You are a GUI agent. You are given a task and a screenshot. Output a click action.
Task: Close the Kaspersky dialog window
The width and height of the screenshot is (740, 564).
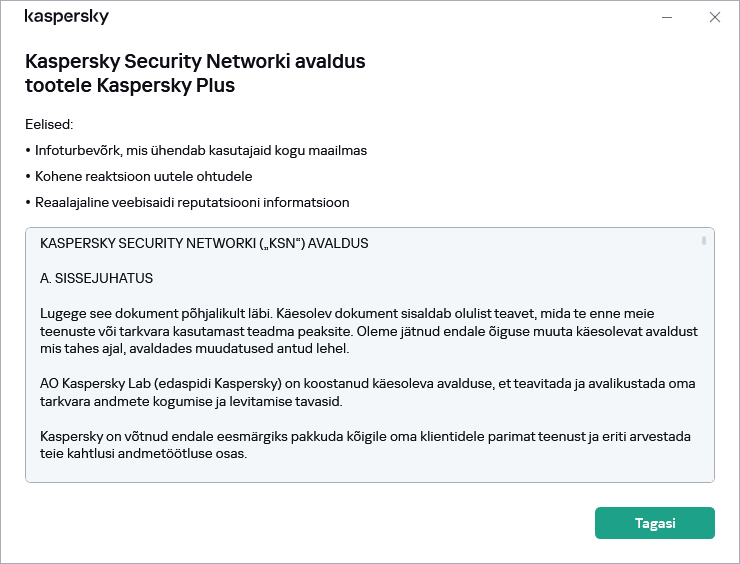pos(715,17)
